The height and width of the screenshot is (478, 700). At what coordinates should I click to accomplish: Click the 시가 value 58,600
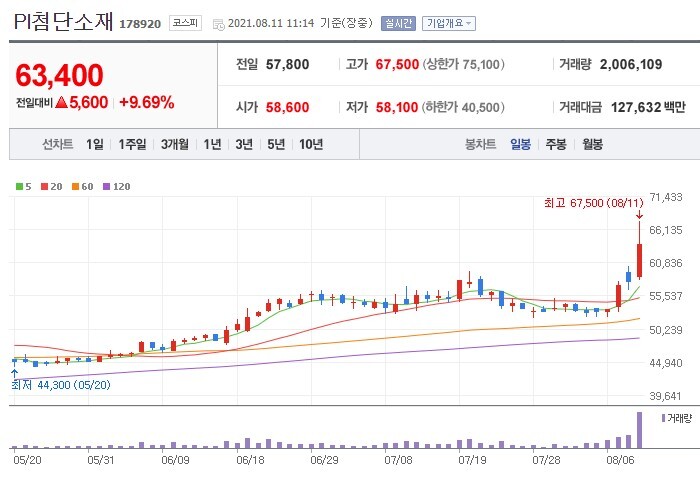click(288, 107)
